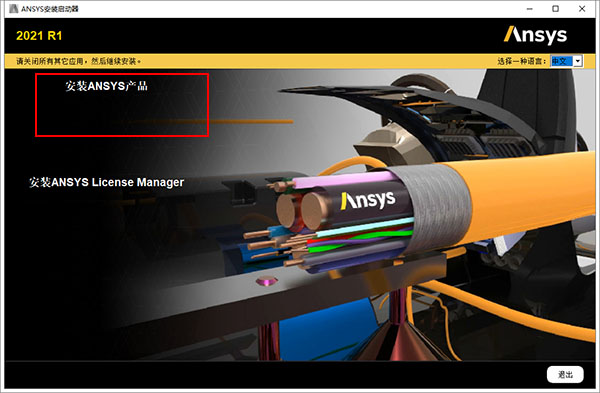Image resolution: width=600 pixels, height=393 pixels.
Task: Click the 选择一种语言 label
Action: pos(522,61)
